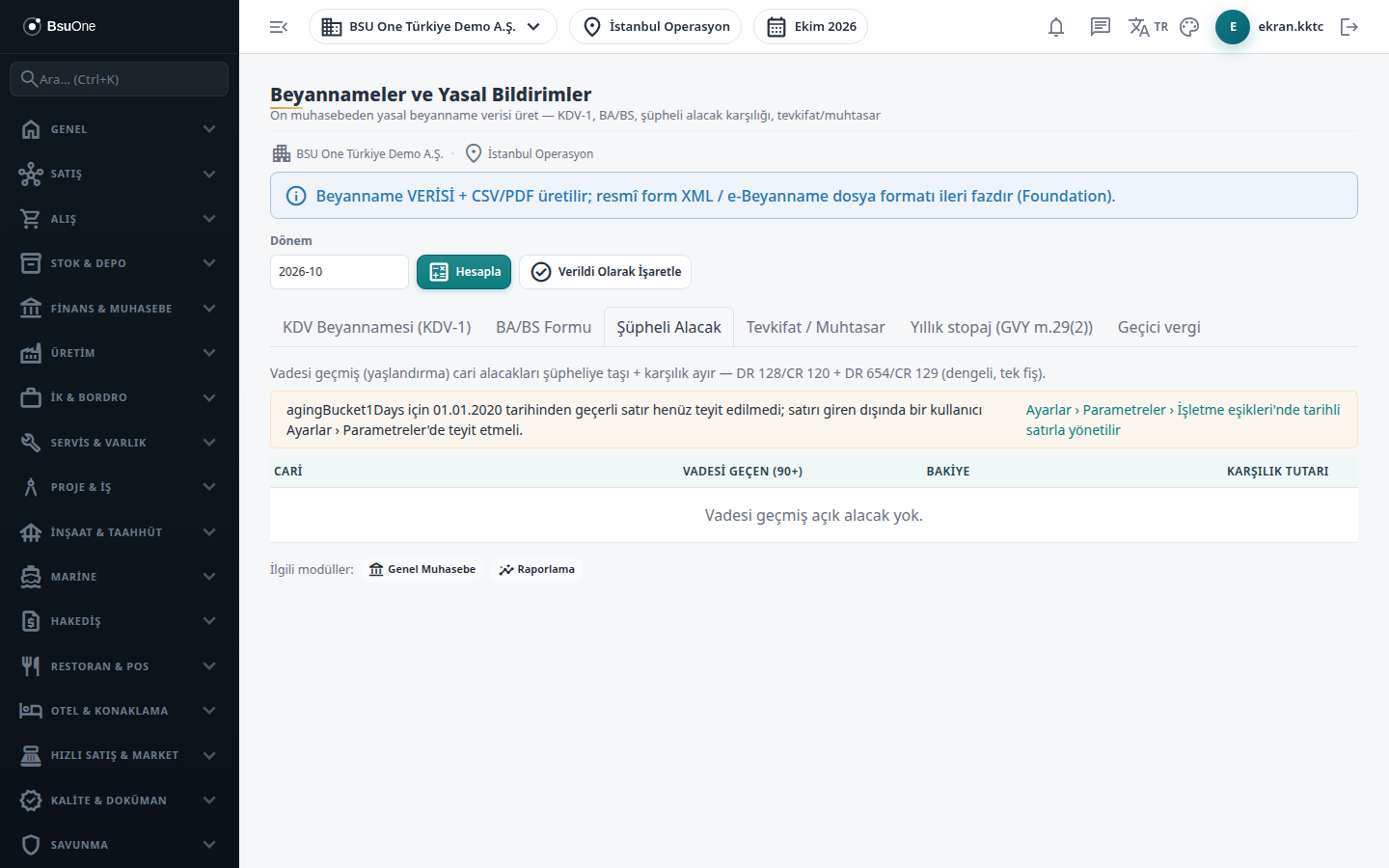Image resolution: width=1389 pixels, height=868 pixels.
Task: Open the Raporlama related module
Action: tap(536, 569)
